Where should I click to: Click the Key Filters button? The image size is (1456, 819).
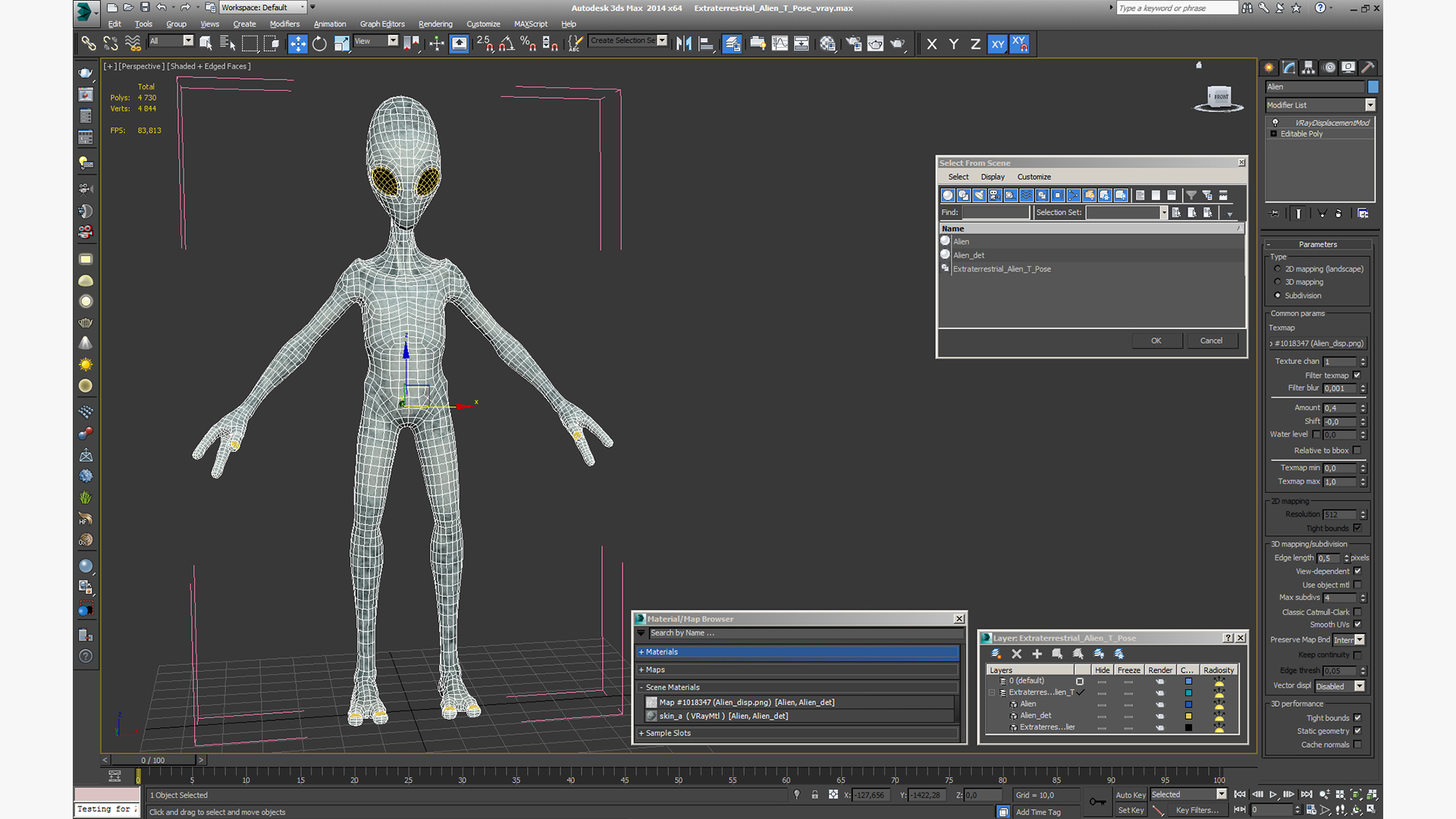(x=1197, y=811)
